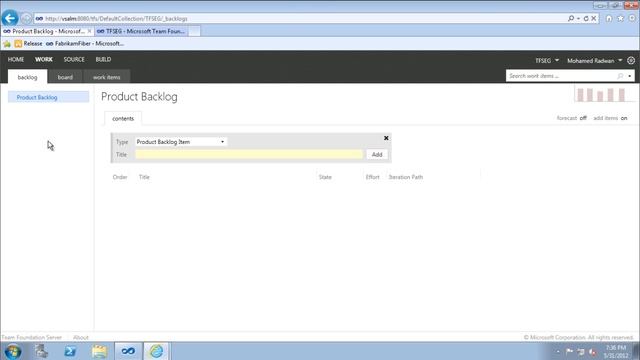Screen dimensions: 640x360
Task: Click the Effort column header
Action: coord(372,177)
